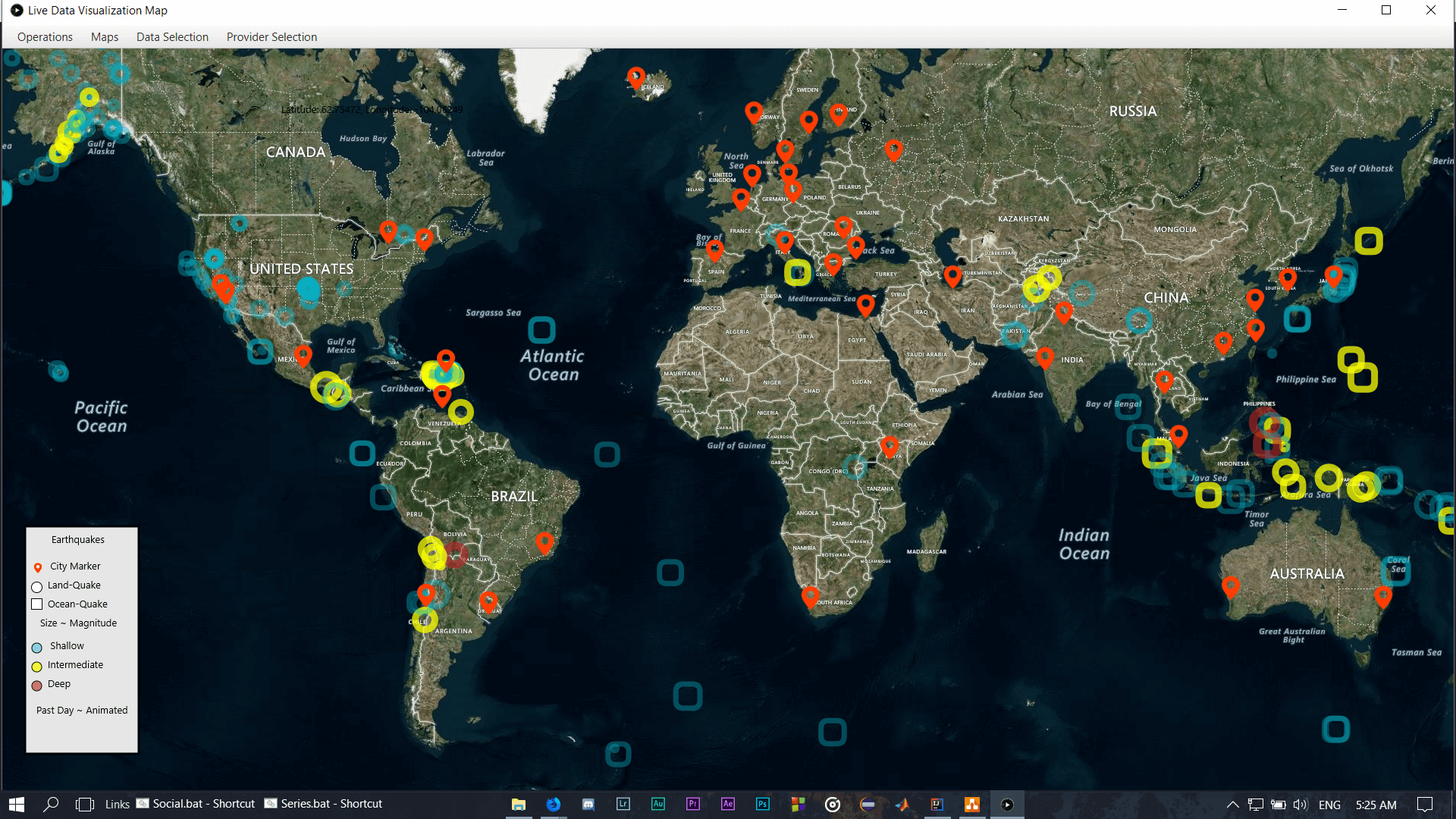
Task: Click the city marker on Iceland
Action: tap(635, 77)
